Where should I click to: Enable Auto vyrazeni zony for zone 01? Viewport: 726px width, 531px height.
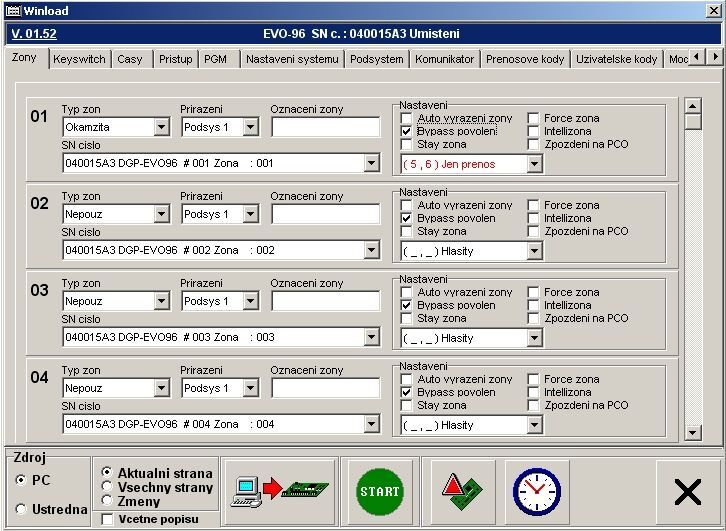point(406,118)
